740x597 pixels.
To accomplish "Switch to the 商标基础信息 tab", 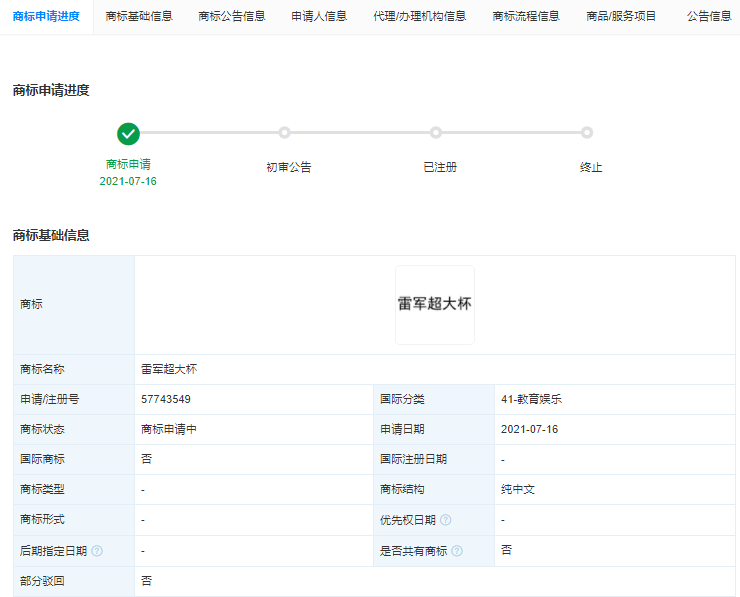I will [139, 17].
